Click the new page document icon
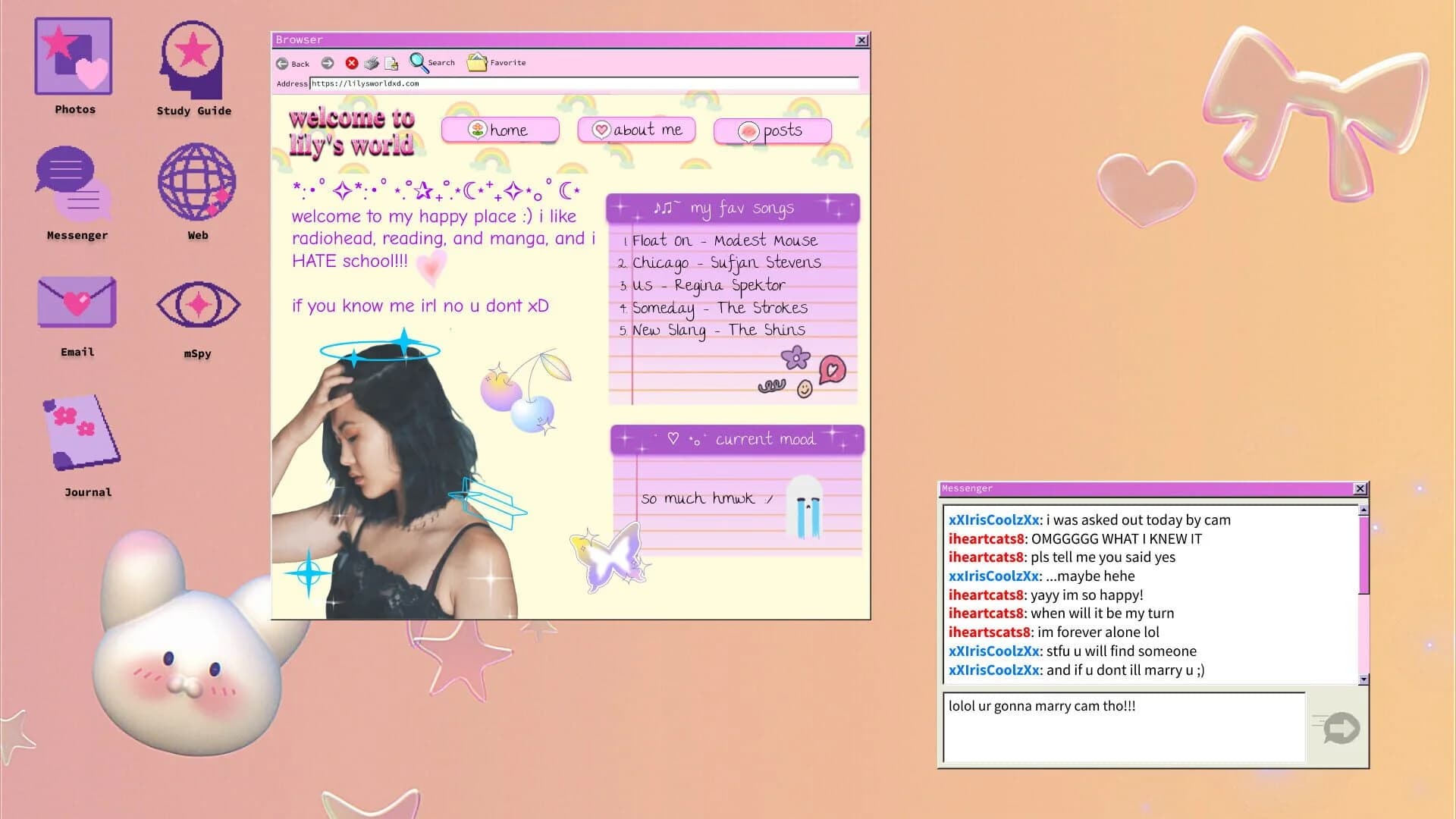The image size is (1456, 819). [x=391, y=63]
